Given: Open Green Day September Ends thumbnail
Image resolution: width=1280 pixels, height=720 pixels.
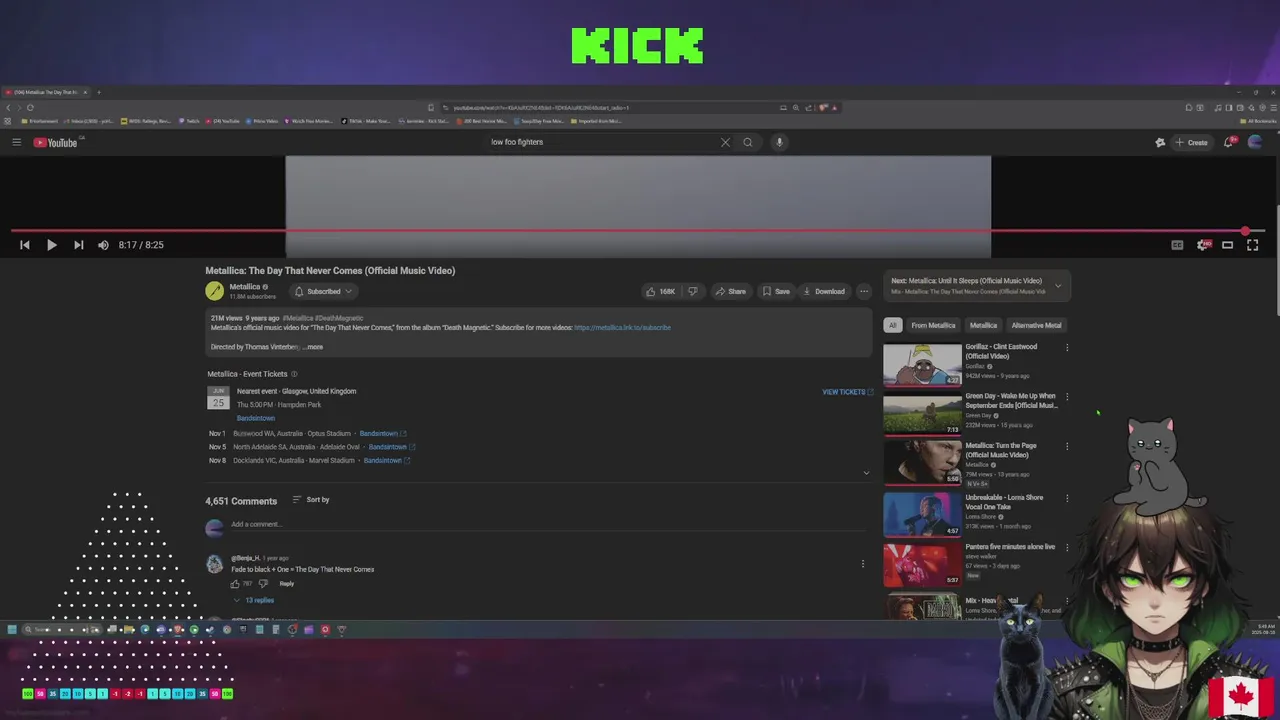Looking at the screenshot, I should click(x=922, y=414).
